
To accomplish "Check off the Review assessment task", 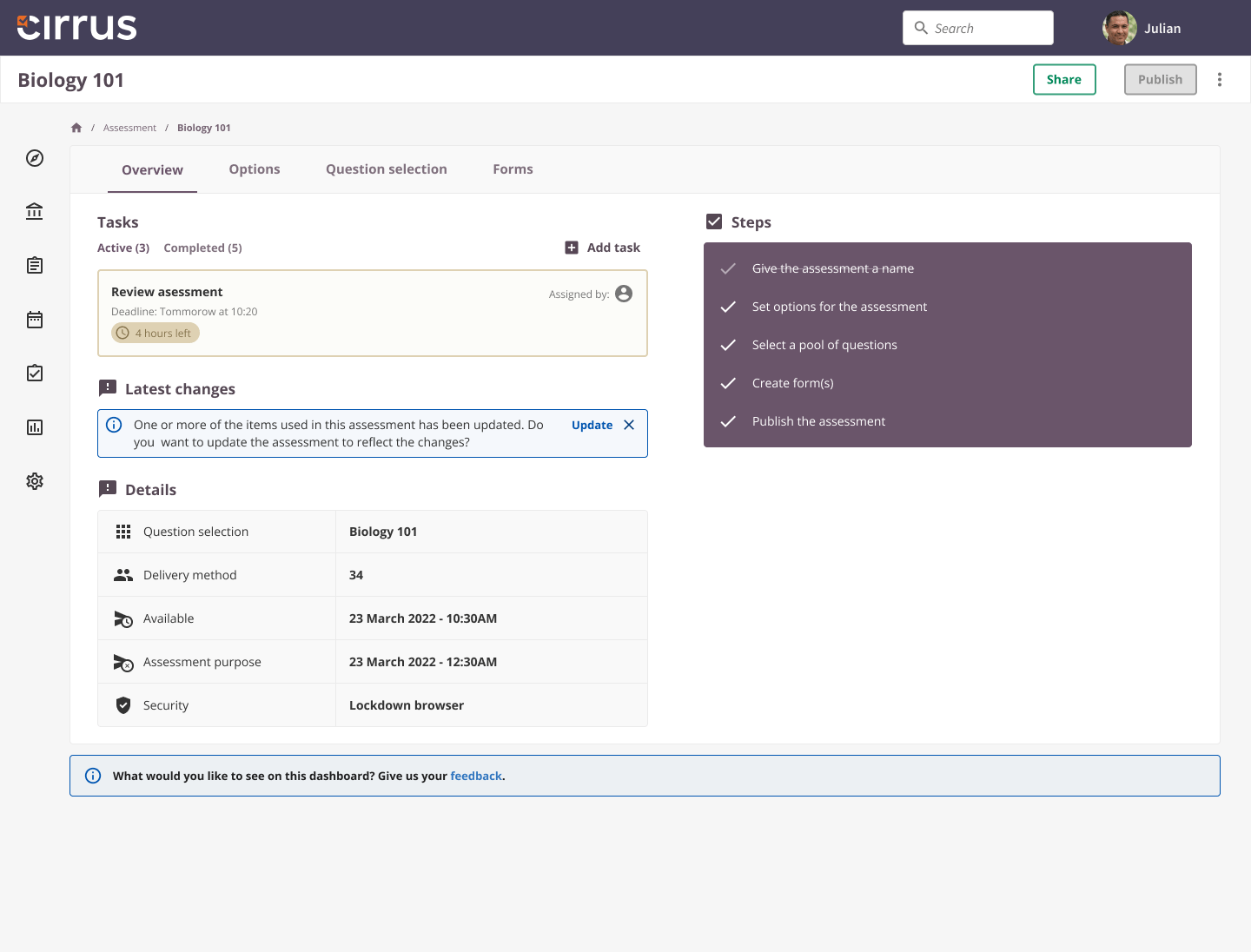I will (x=167, y=292).
